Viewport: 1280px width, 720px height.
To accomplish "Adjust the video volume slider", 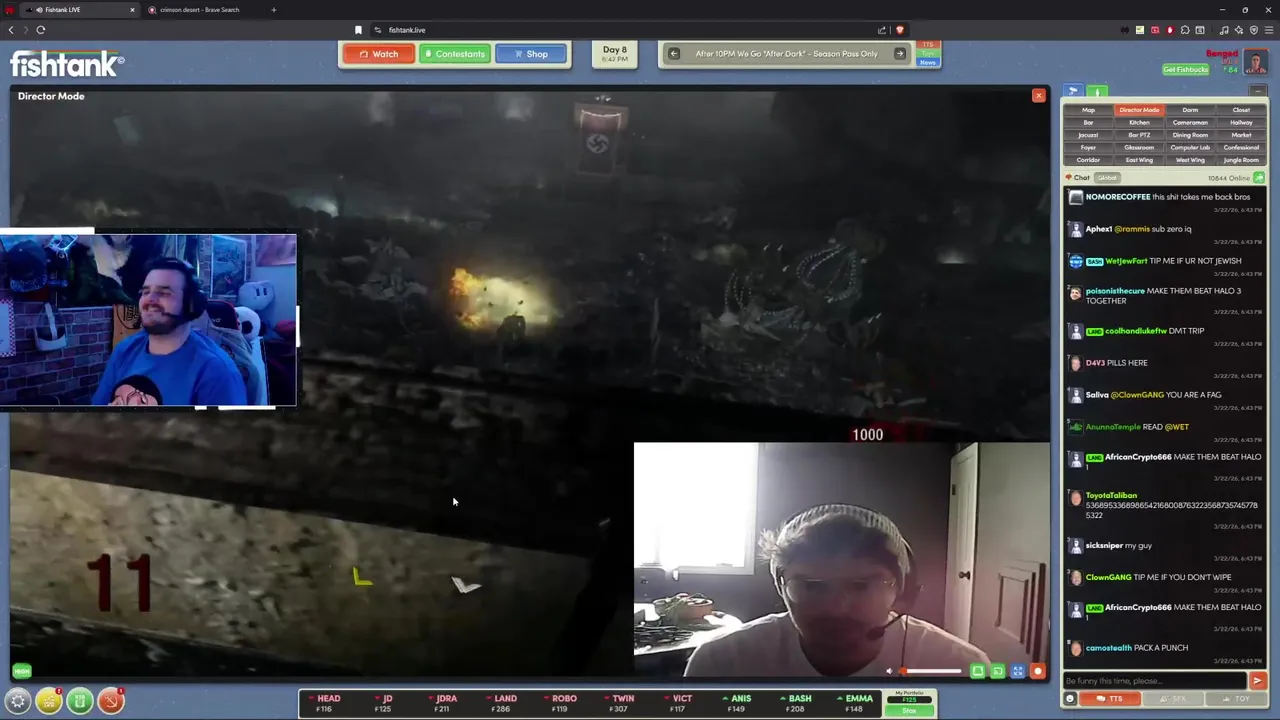I will (x=931, y=672).
